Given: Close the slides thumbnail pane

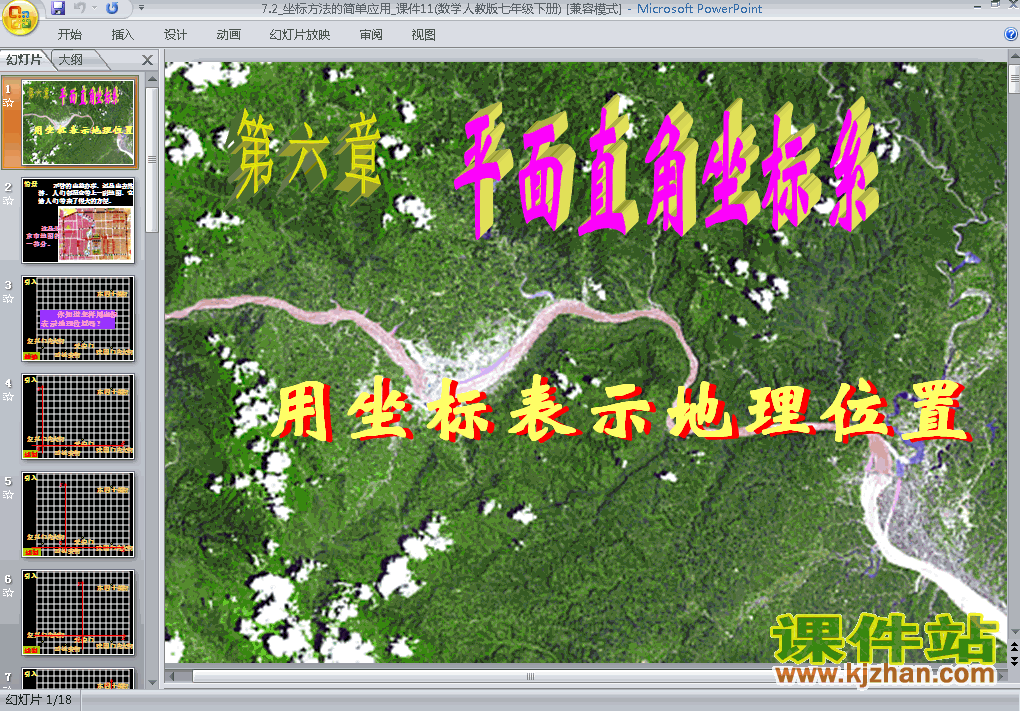Looking at the screenshot, I should (148, 60).
